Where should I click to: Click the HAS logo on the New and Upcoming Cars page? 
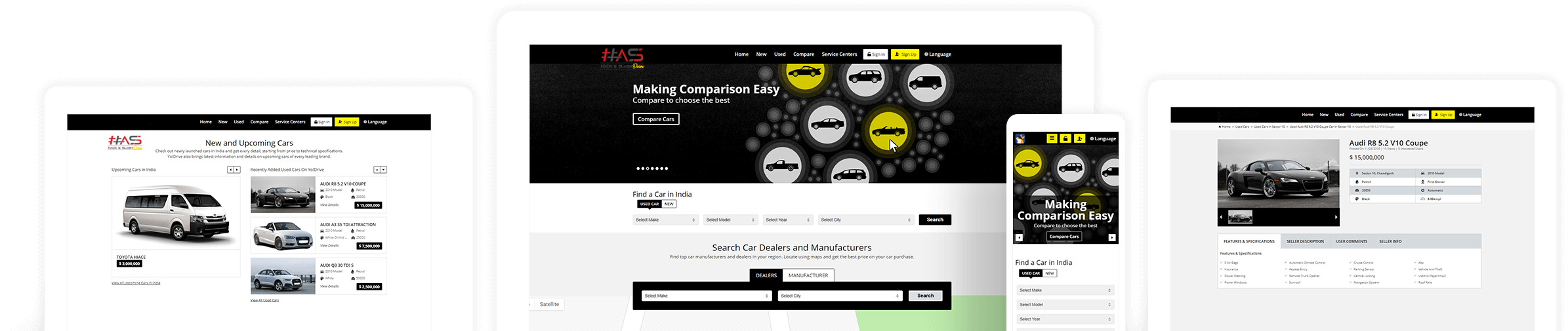coord(125,142)
